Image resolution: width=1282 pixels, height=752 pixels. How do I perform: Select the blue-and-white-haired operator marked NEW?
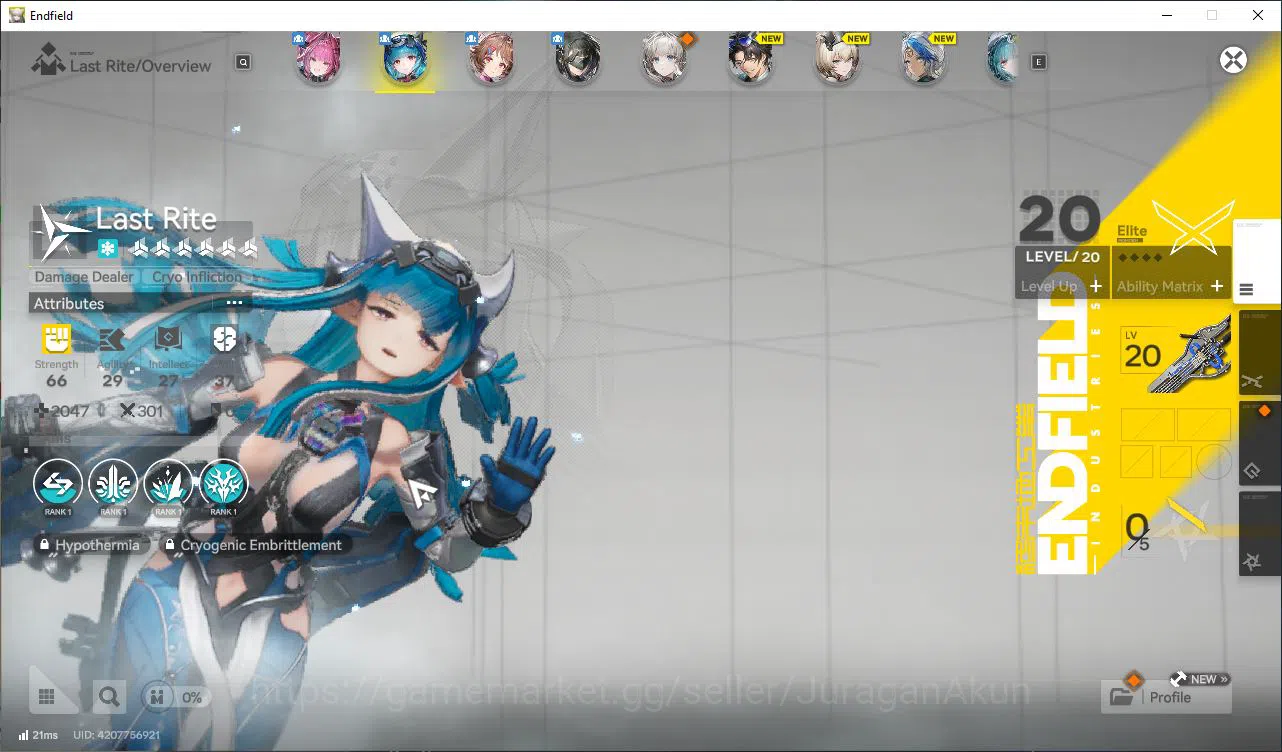[x=923, y=60]
